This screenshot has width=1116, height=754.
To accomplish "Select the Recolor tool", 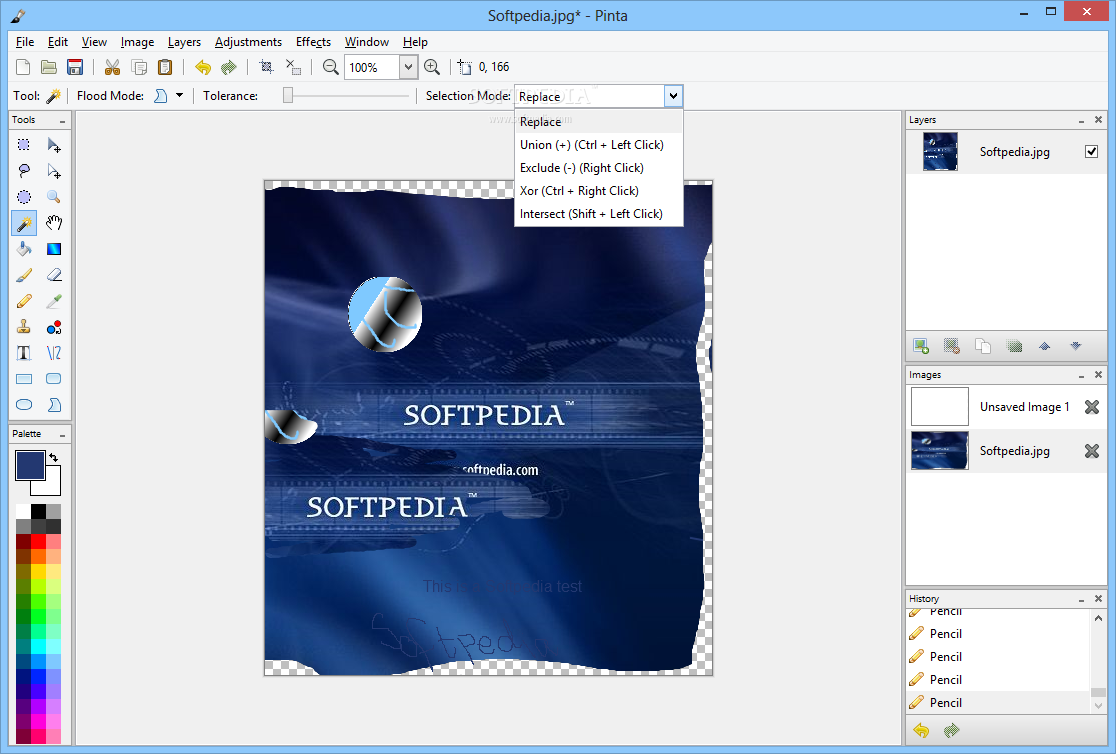I will (53, 327).
